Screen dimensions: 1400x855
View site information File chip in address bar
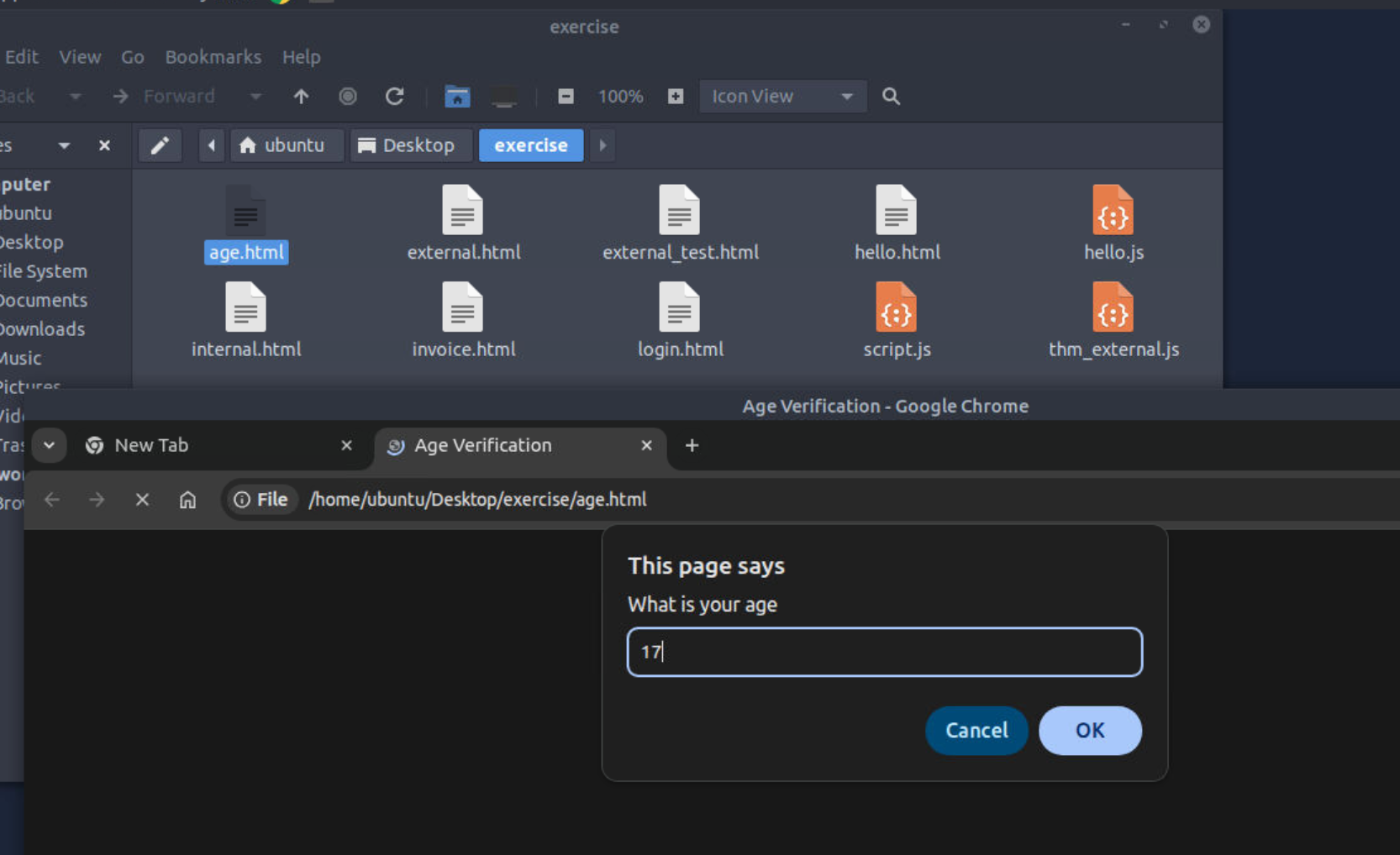point(261,500)
